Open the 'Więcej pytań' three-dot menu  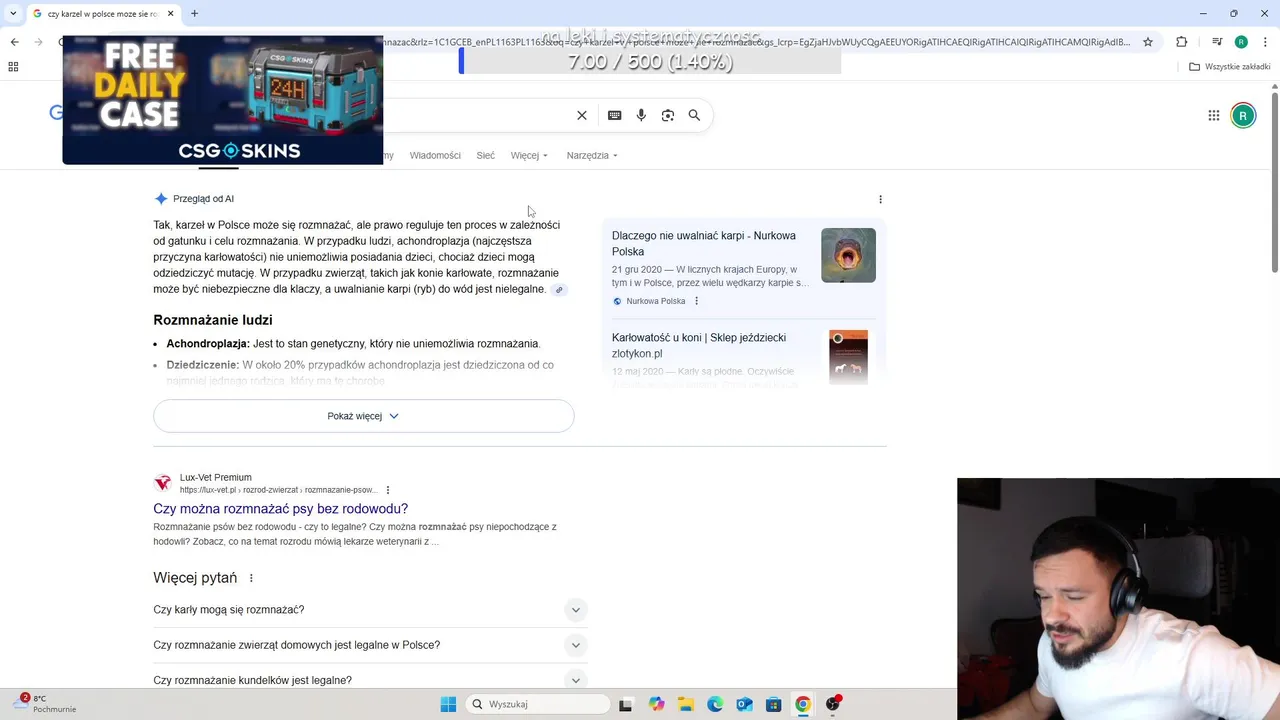pos(251,578)
